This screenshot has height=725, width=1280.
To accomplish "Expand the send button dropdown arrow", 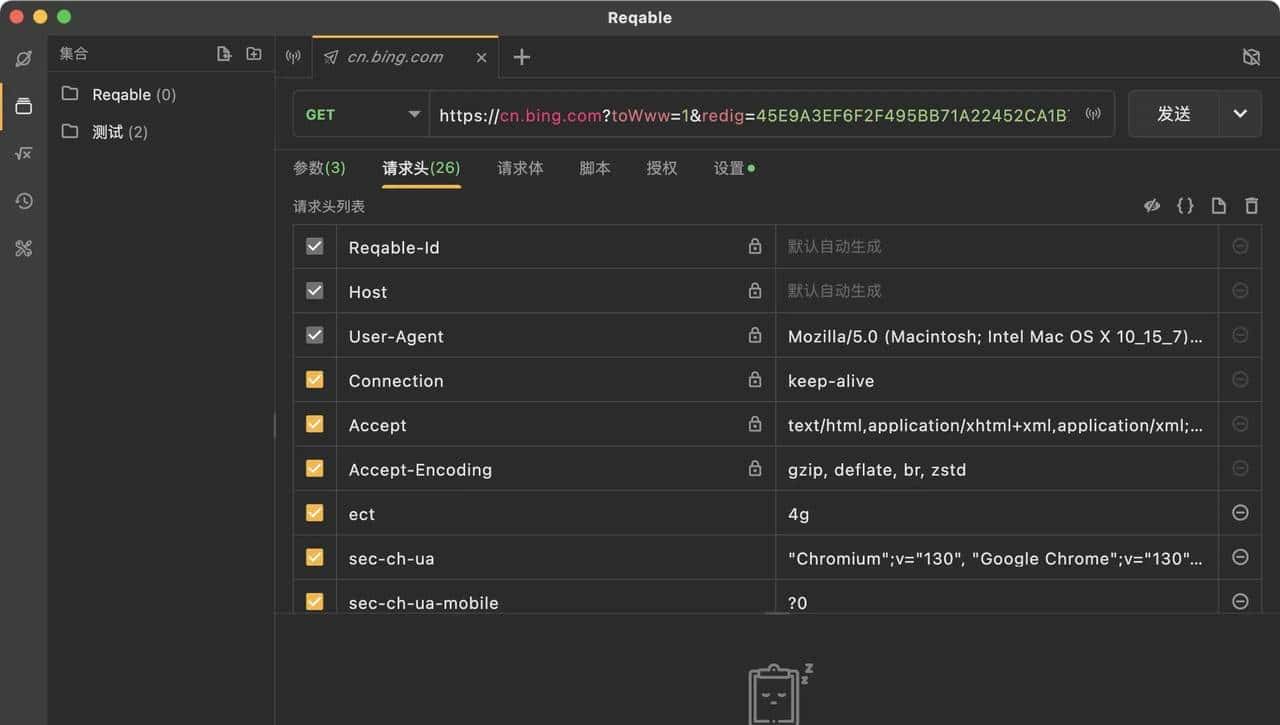I will click(1240, 114).
